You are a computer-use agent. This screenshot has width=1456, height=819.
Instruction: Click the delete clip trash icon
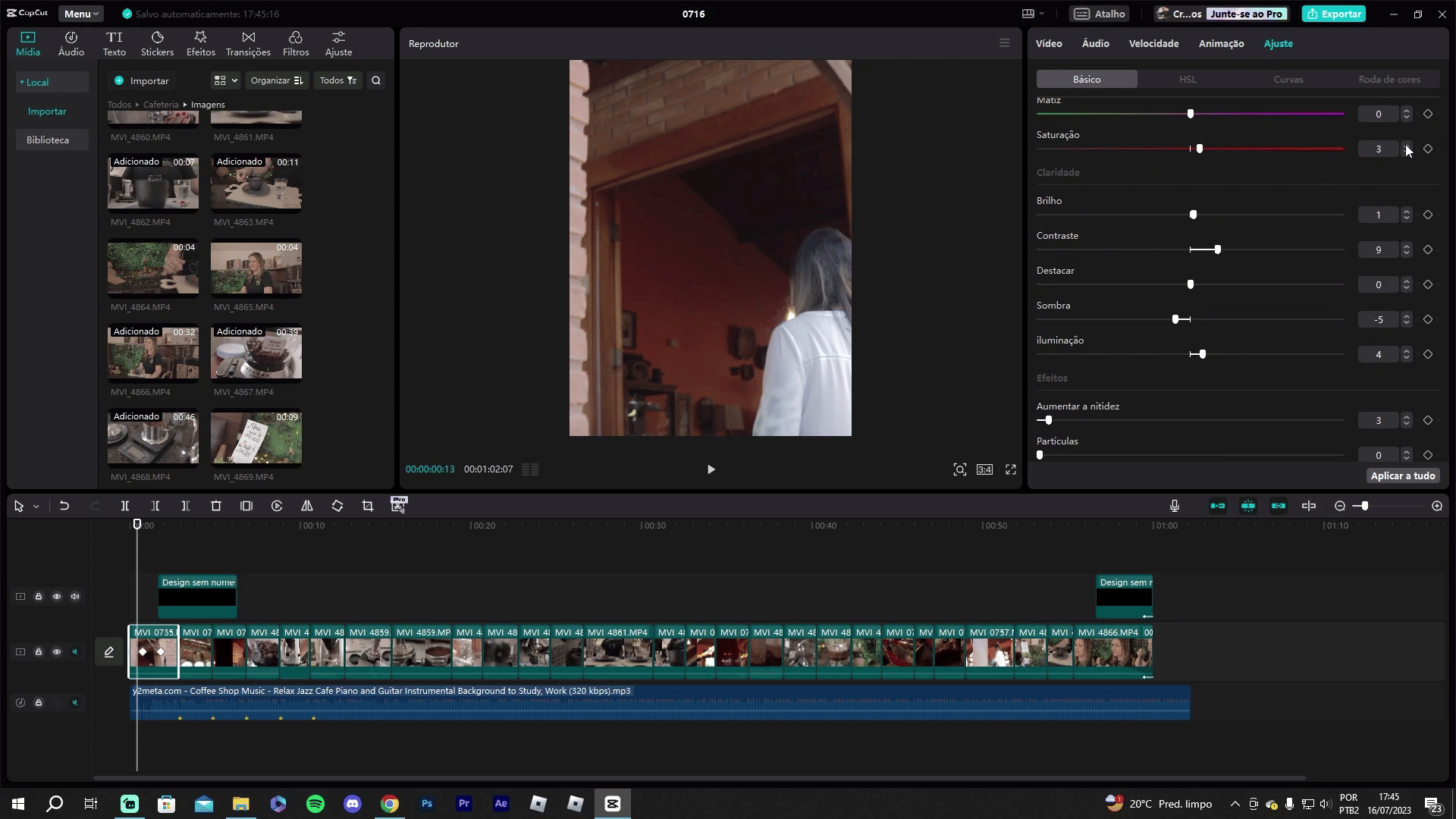(x=216, y=506)
